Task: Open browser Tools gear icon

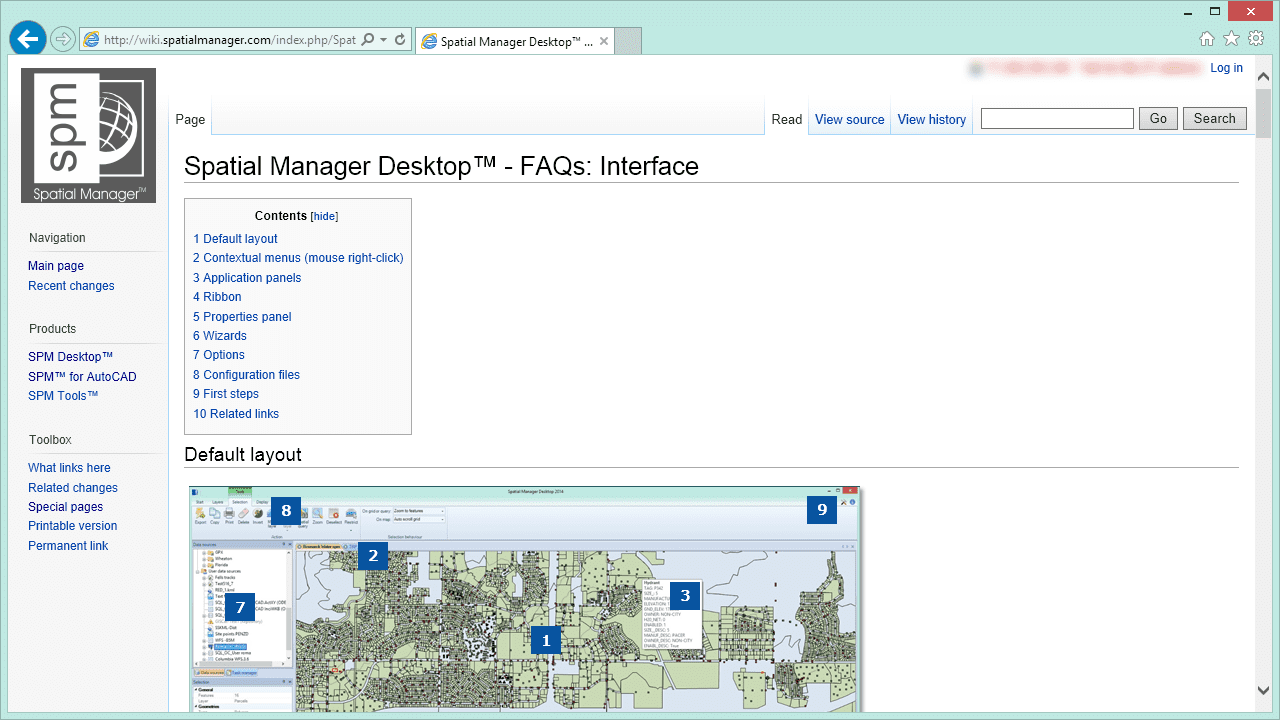Action: tap(1256, 38)
